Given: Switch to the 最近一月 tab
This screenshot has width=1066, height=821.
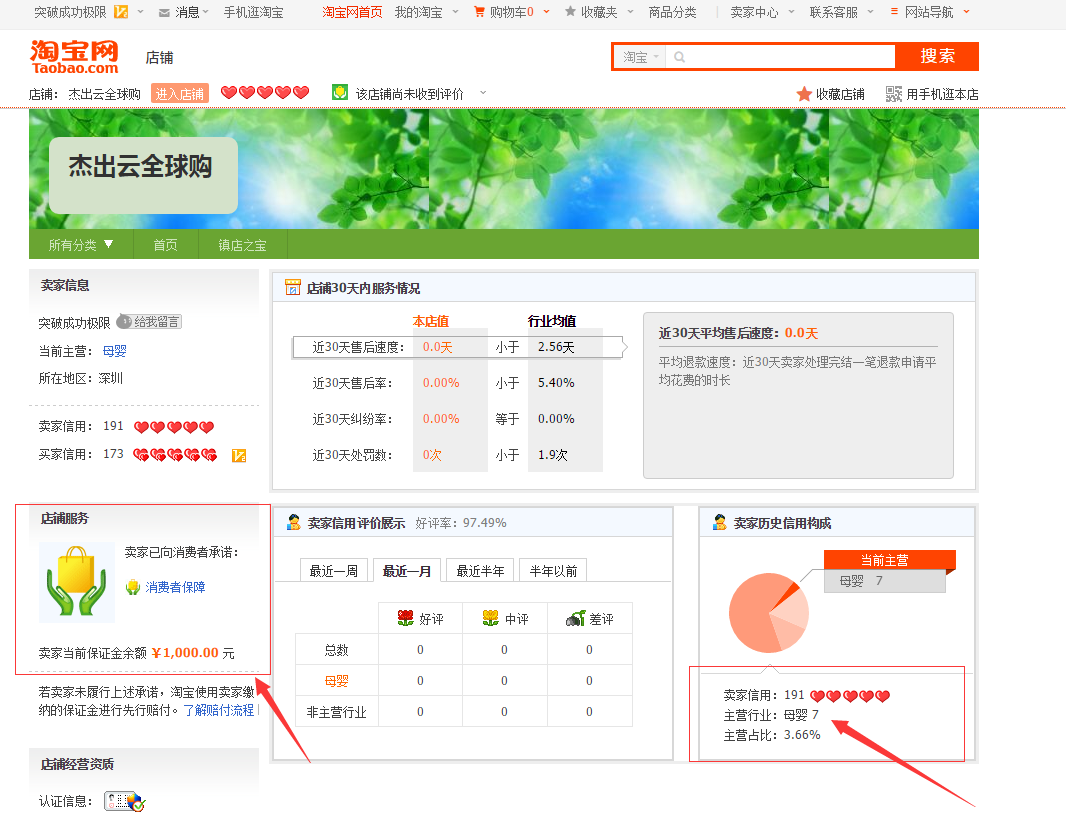Looking at the screenshot, I should point(407,570).
